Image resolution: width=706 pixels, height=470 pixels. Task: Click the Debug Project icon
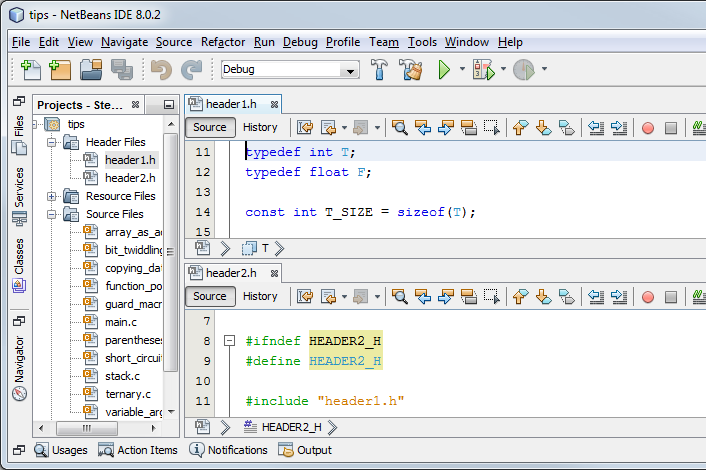pos(484,69)
